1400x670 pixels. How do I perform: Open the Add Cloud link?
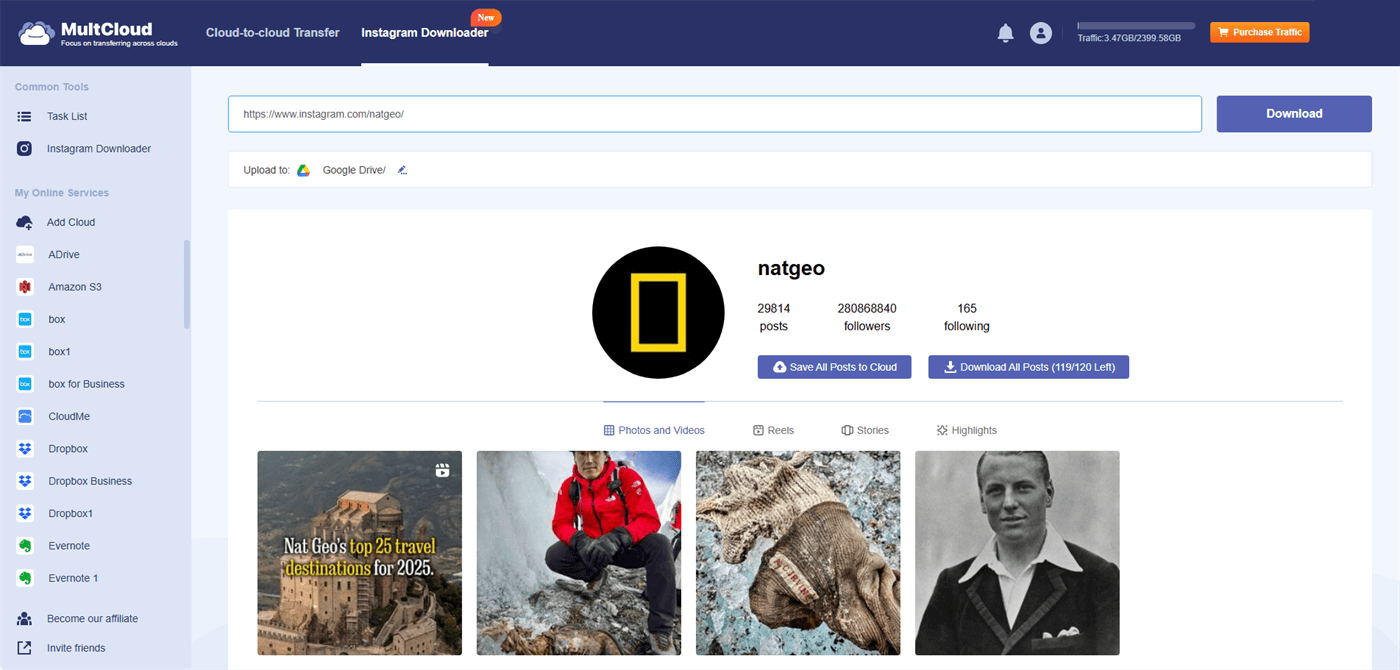[x=71, y=222]
